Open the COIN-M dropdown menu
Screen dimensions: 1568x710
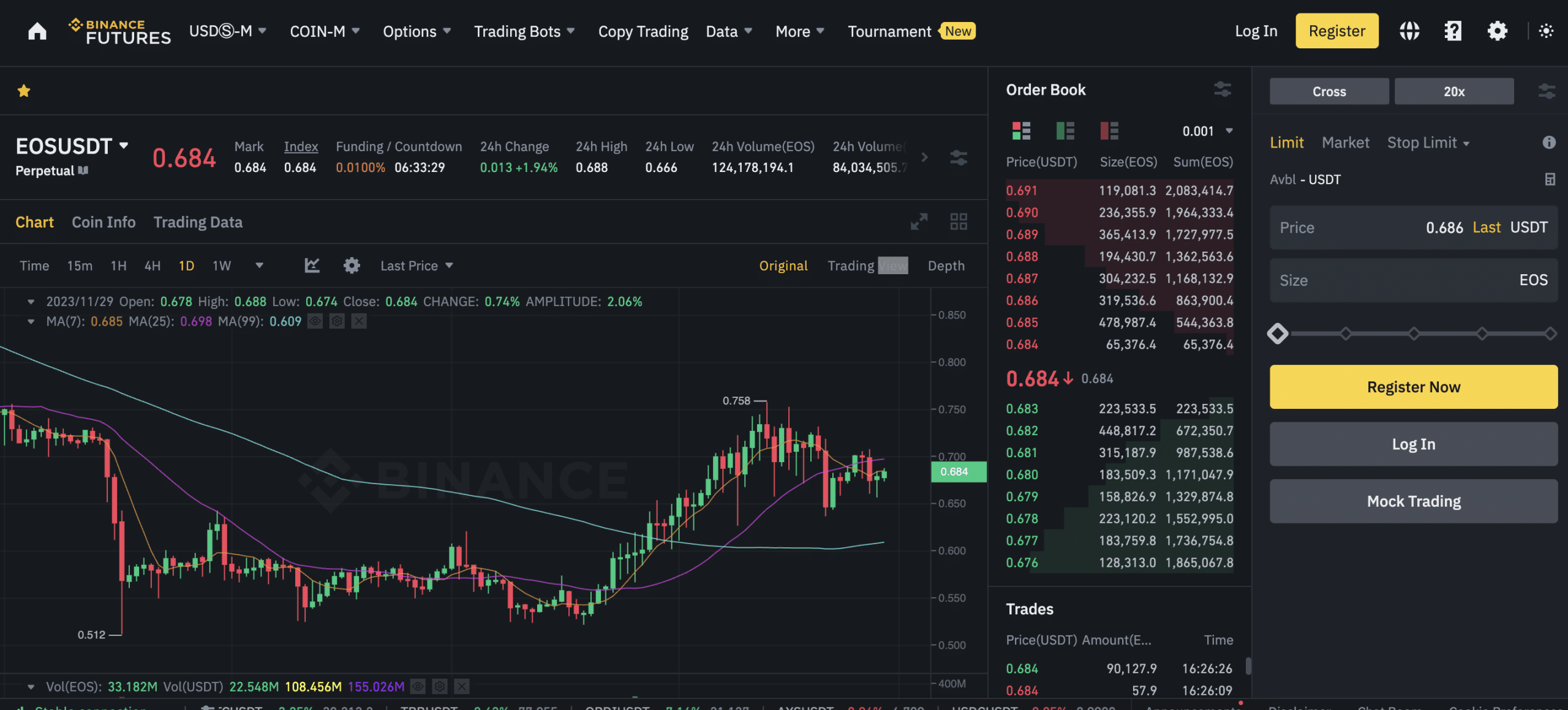(x=322, y=30)
